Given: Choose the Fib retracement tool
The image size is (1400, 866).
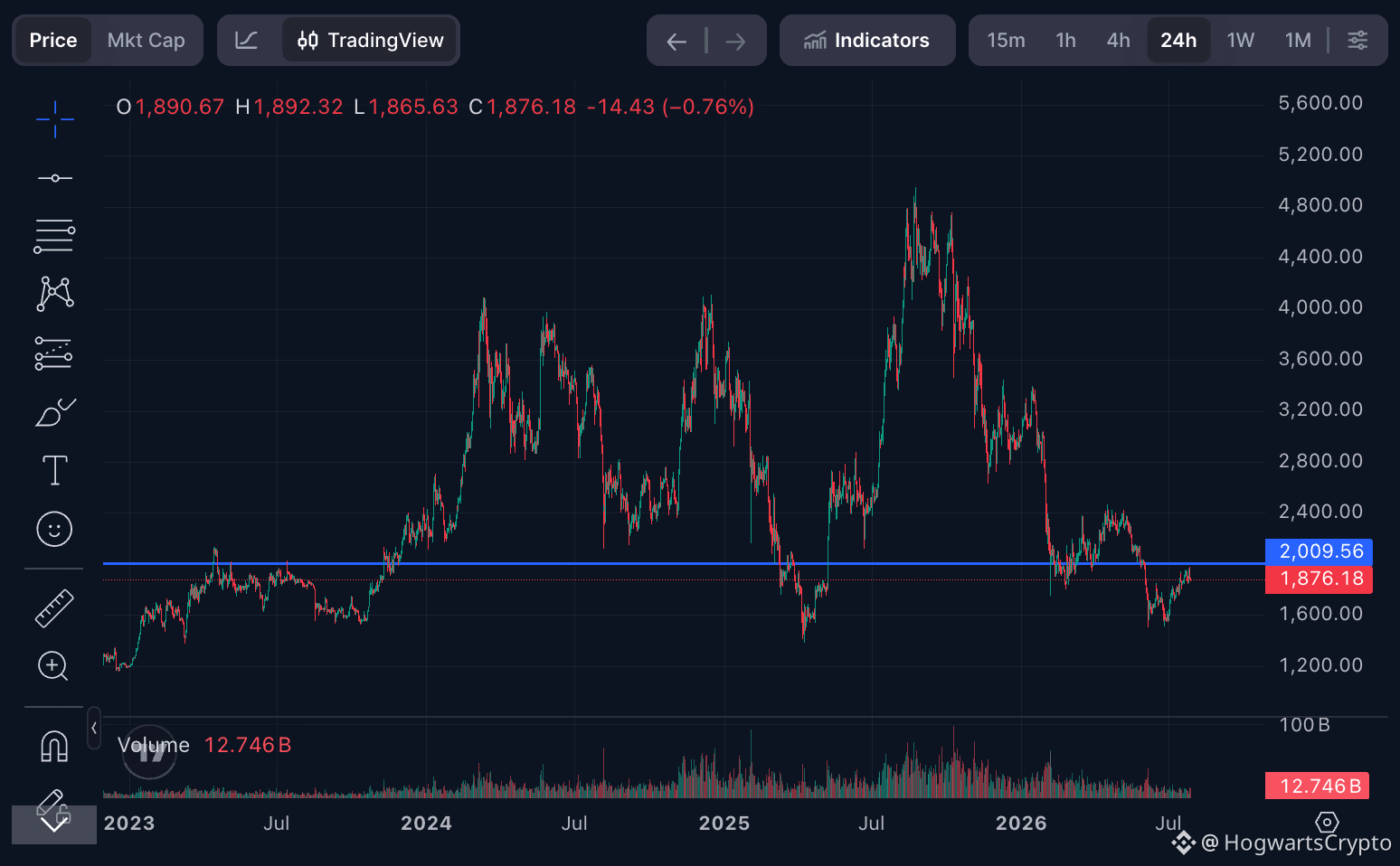Looking at the screenshot, I should (54, 236).
